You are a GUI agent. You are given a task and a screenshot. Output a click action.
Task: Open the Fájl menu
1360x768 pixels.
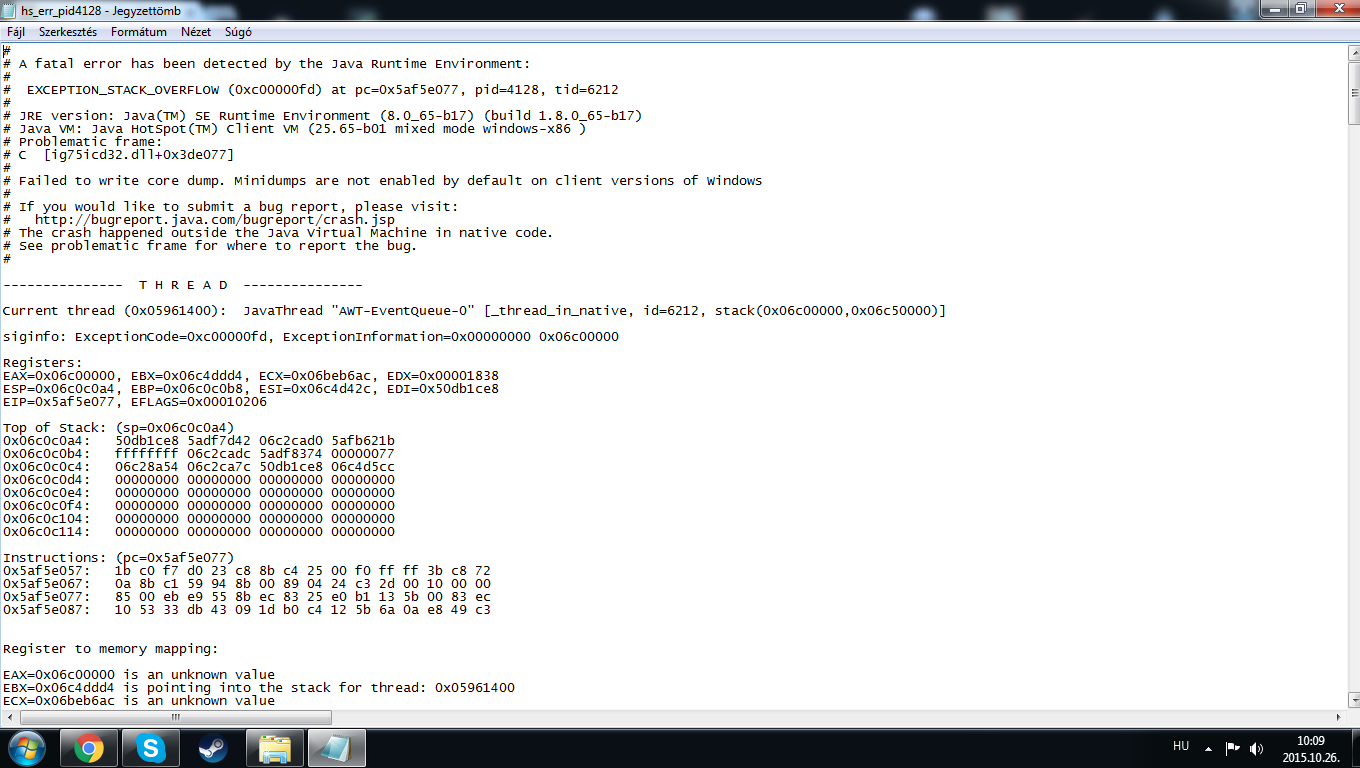point(16,32)
